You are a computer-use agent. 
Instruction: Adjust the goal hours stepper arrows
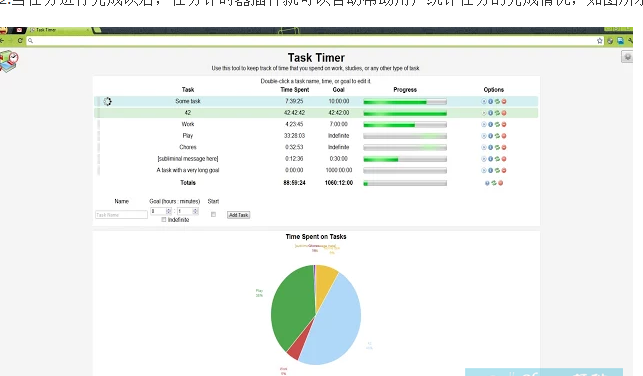pyautogui.click(x=169, y=211)
